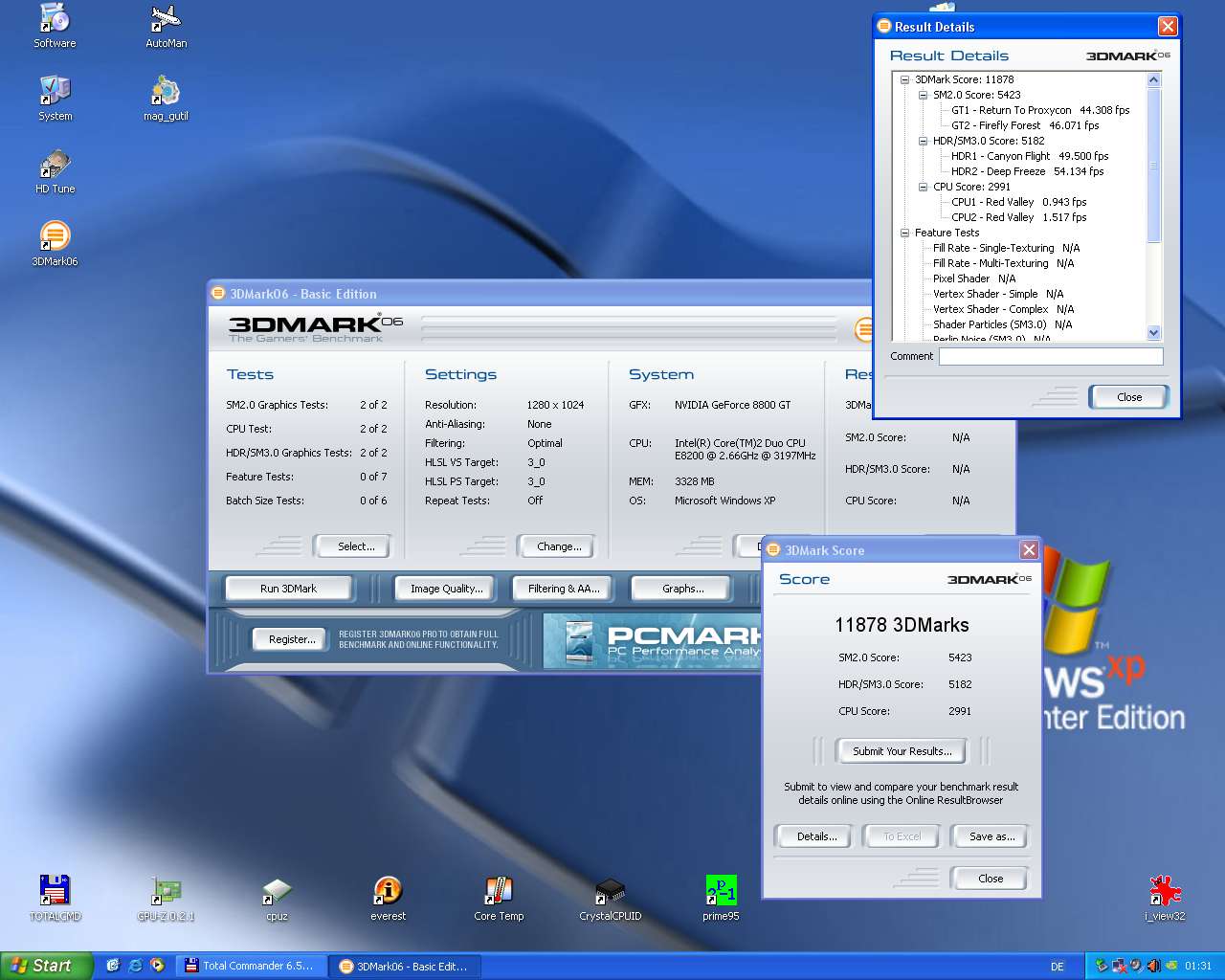This screenshot has width=1225, height=980.
Task: Open the Start menu
Action: click(x=46, y=966)
